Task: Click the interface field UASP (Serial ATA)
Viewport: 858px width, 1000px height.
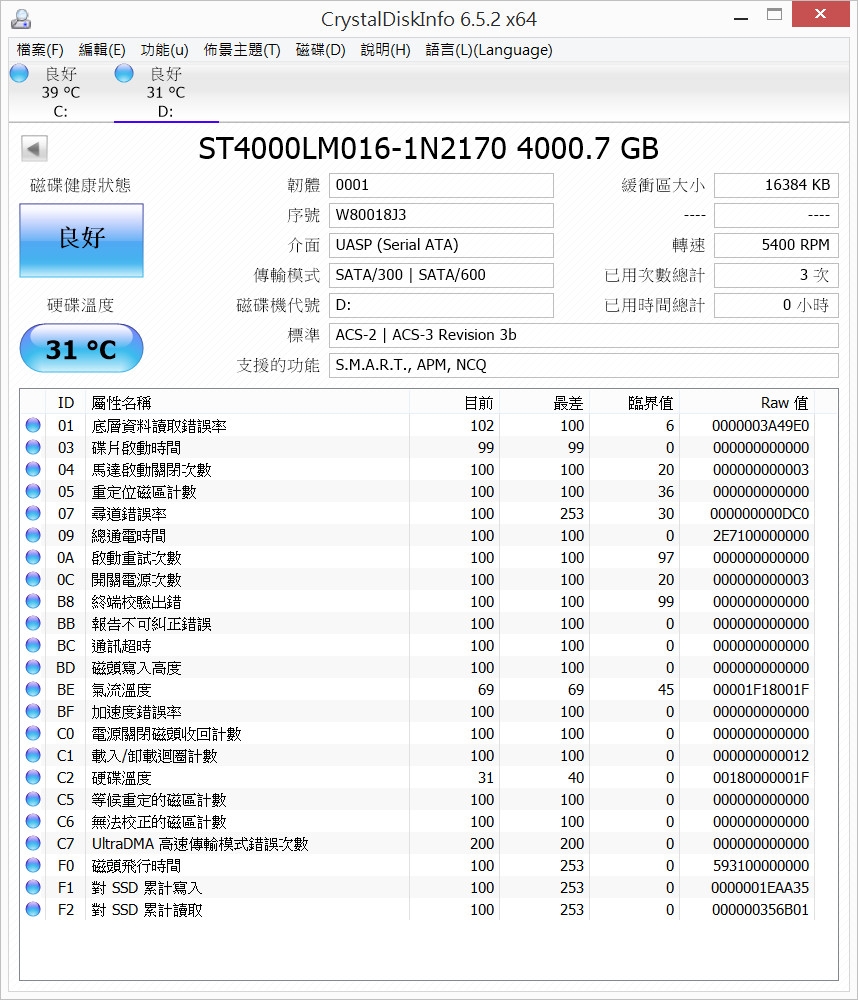Action: [x=441, y=245]
